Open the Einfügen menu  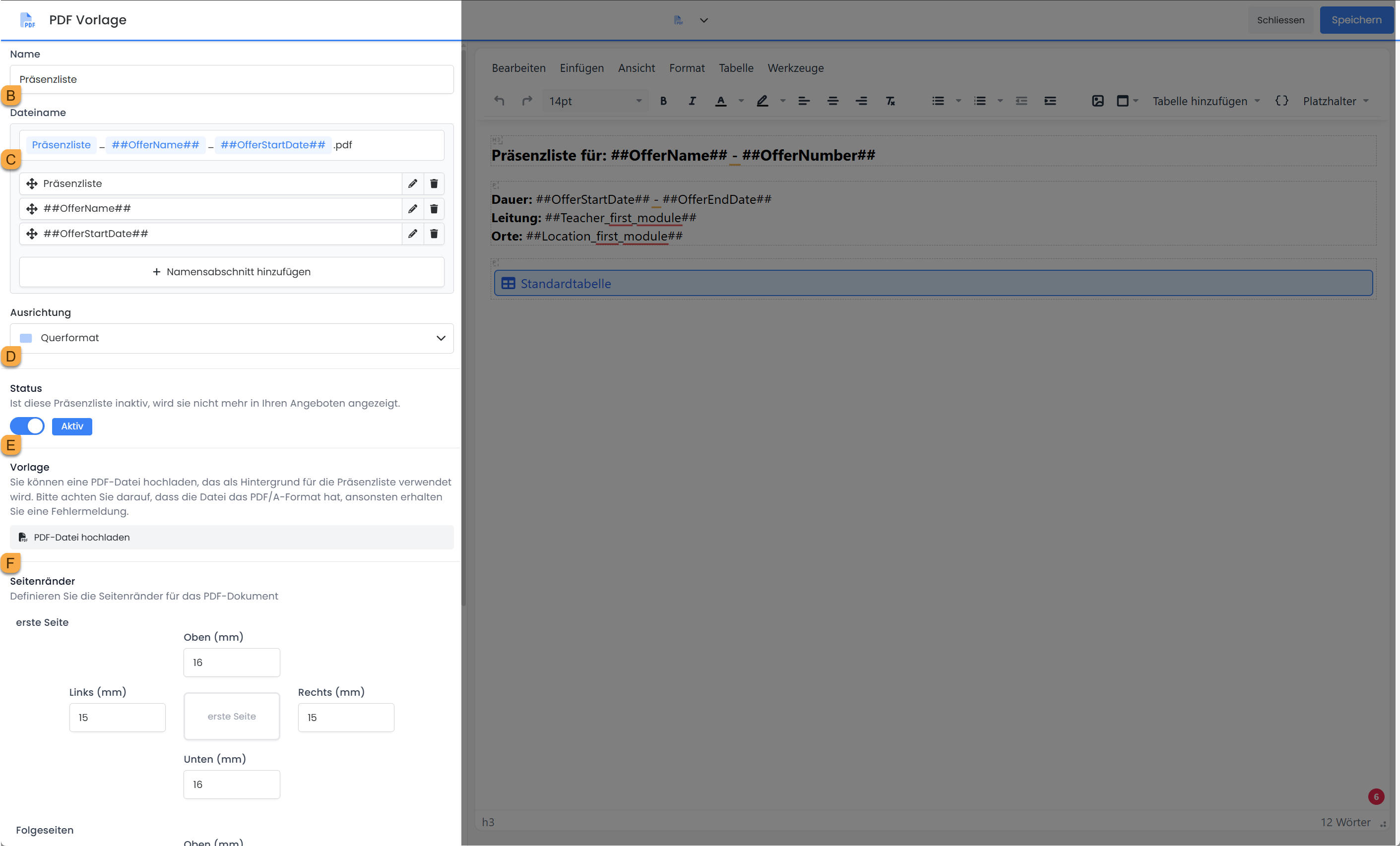581,68
